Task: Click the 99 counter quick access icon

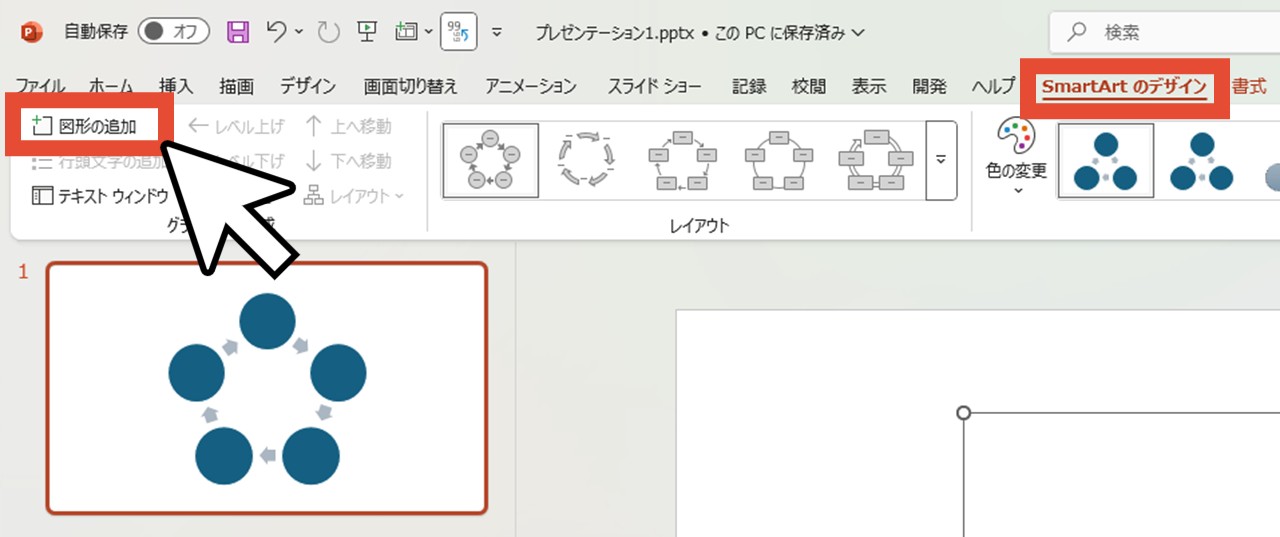Action: 457,32
